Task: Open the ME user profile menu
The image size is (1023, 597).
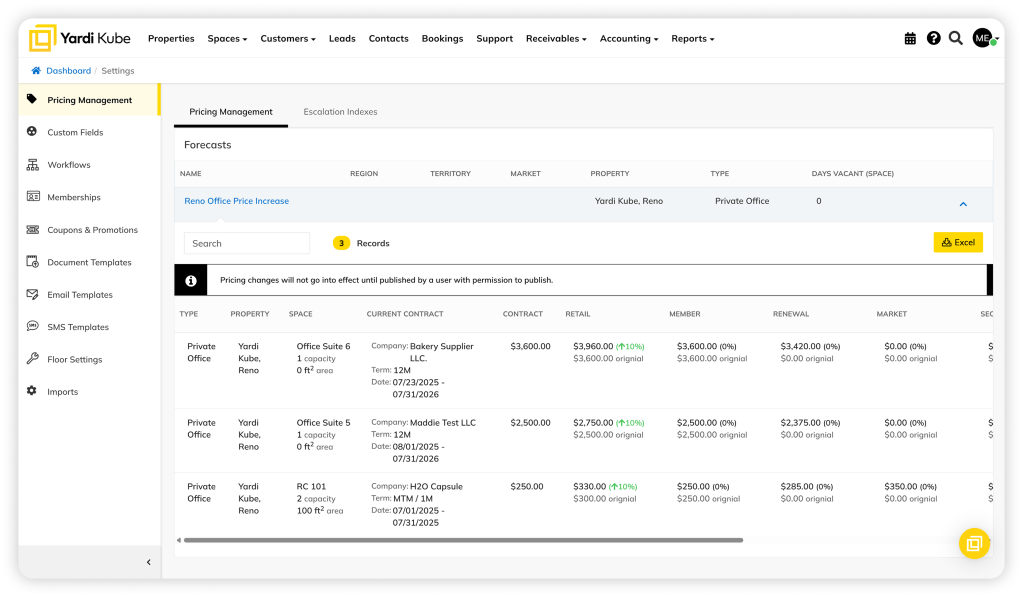Action: coord(984,38)
